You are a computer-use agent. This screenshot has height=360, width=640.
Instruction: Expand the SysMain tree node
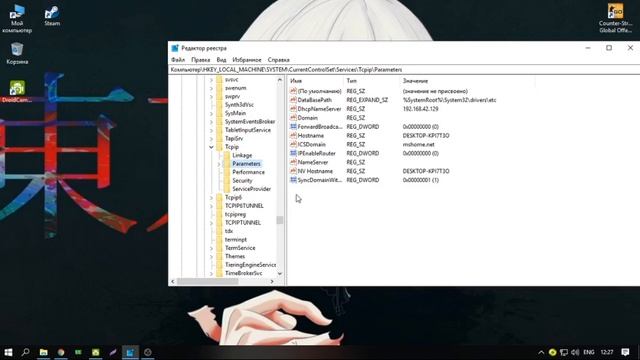pos(211,113)
